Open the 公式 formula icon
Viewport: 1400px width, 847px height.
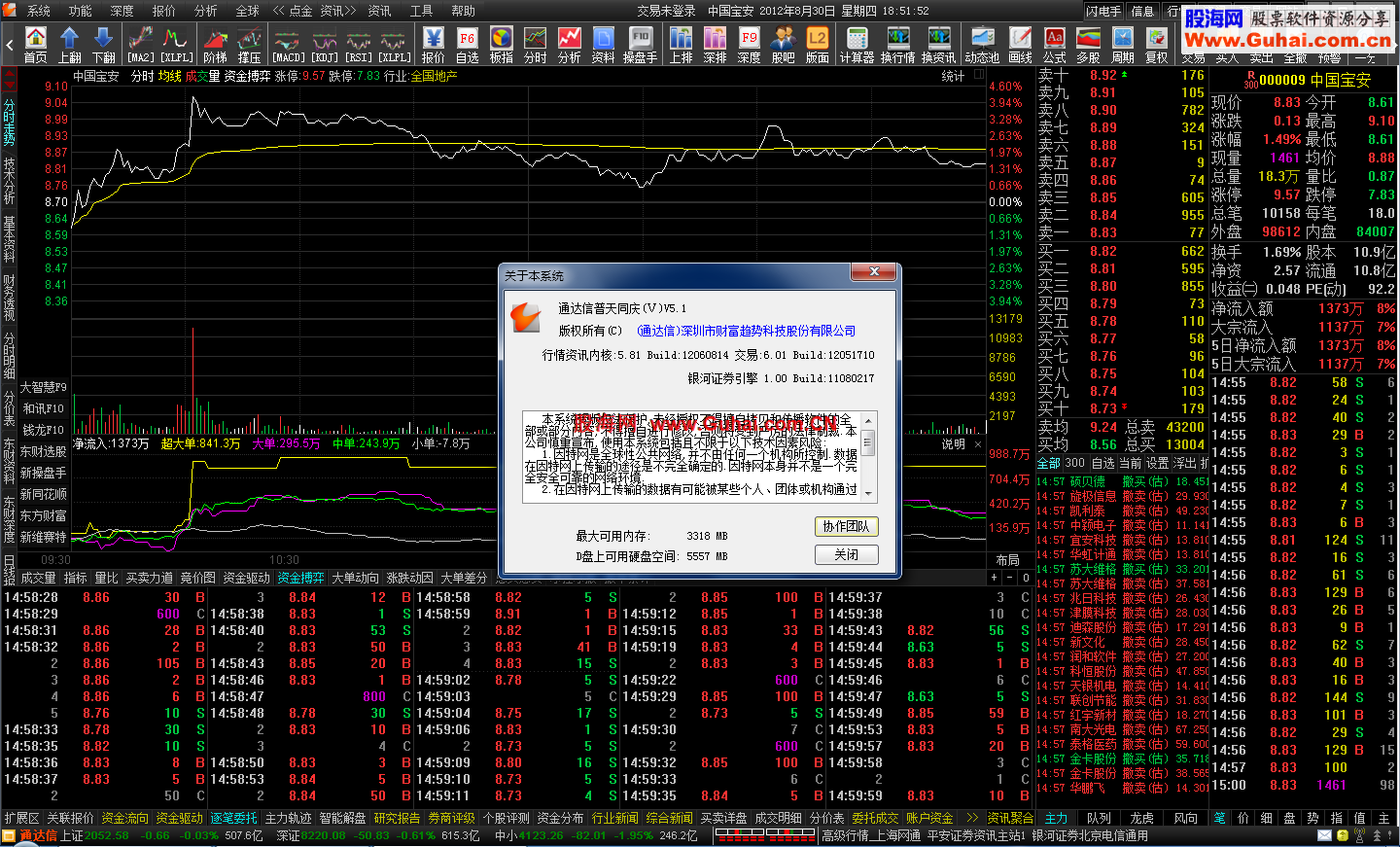point(1055,45)
